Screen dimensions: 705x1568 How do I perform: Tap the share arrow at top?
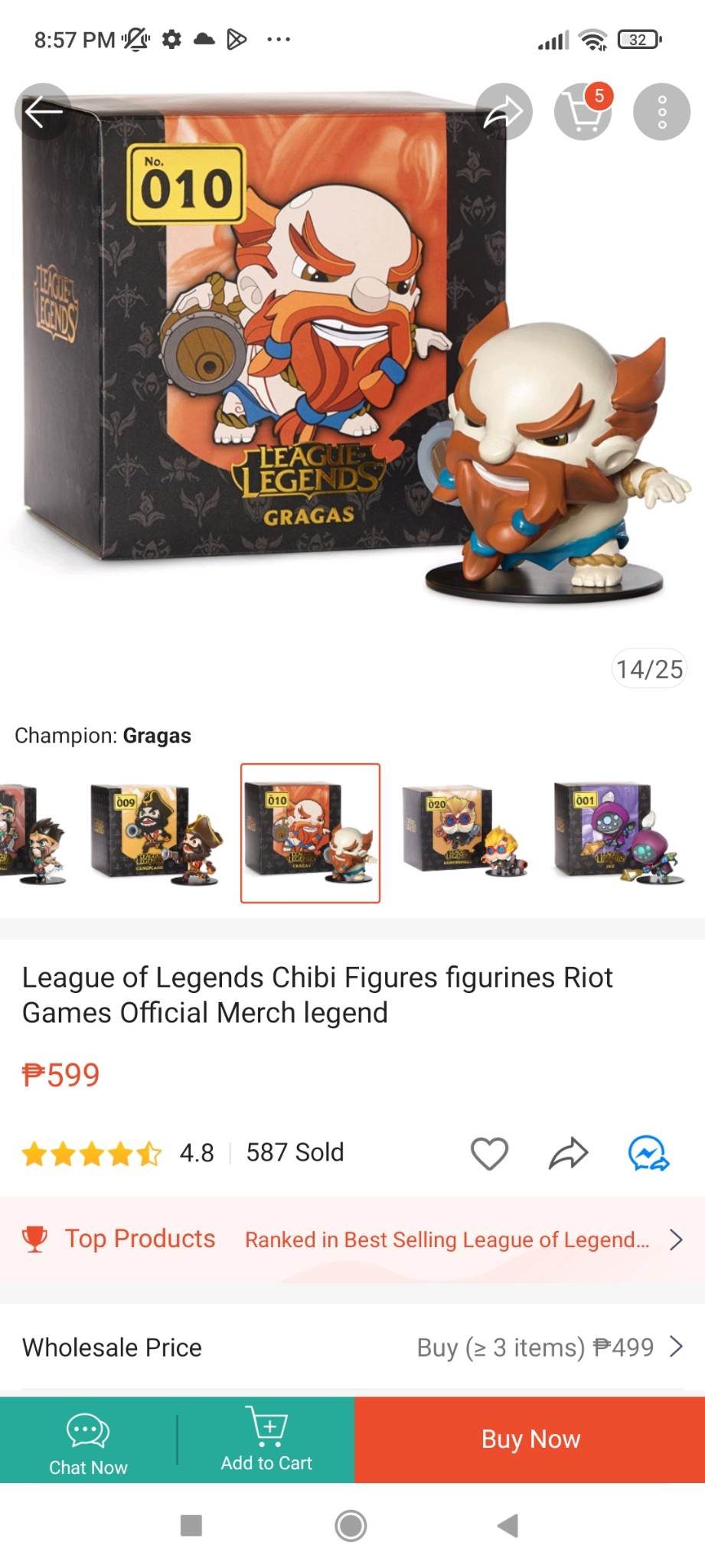point(504,112)
